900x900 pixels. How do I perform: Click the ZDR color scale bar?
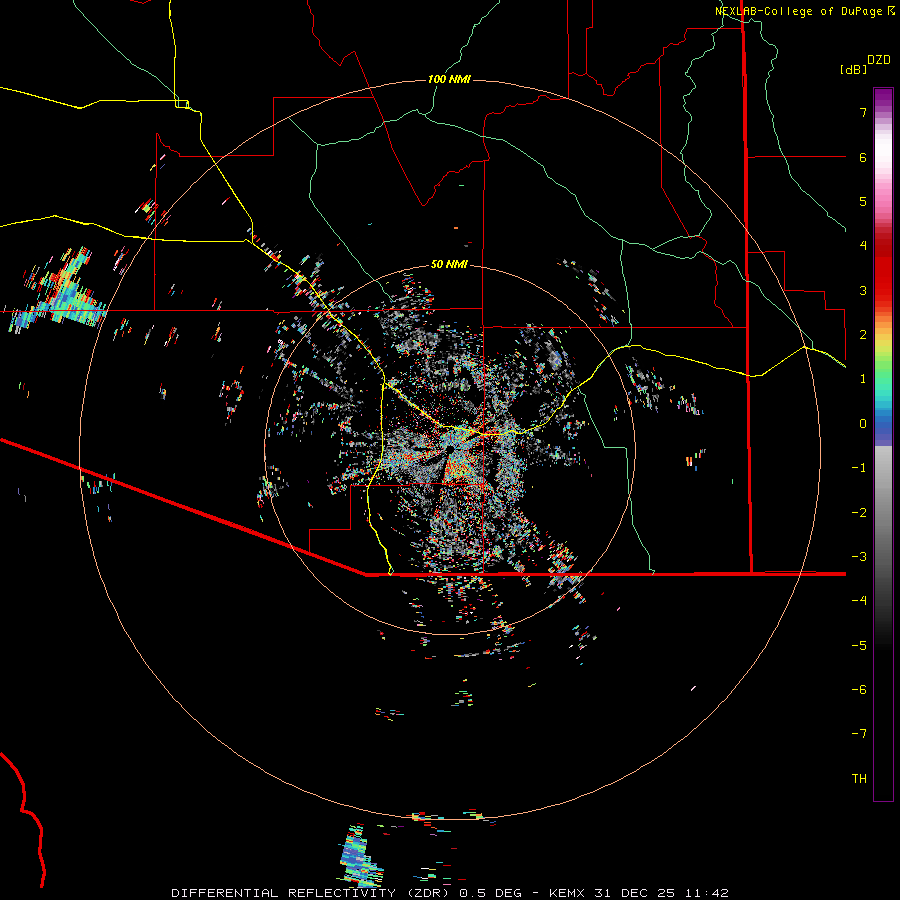point(883,444)
